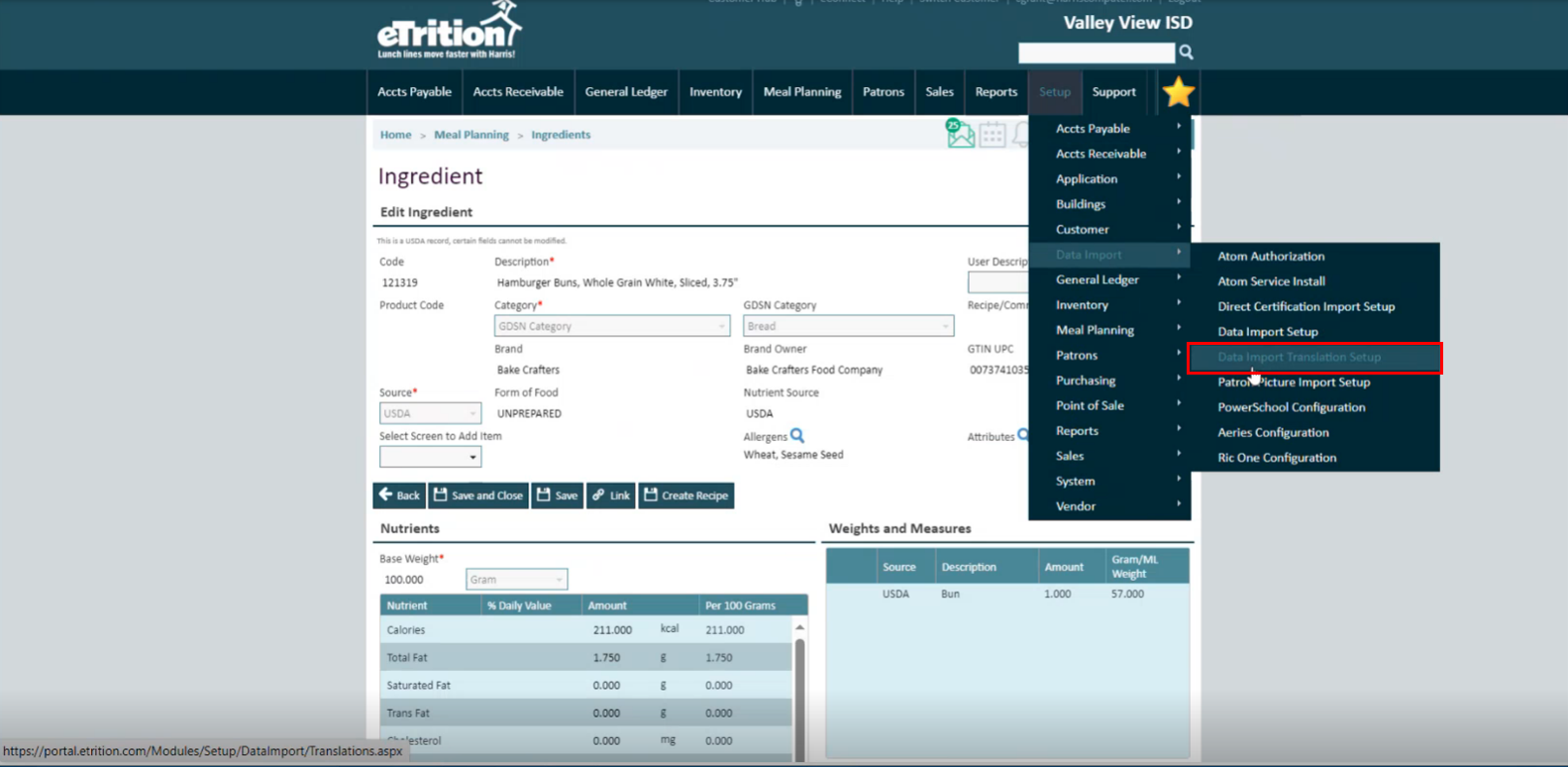This screenshot has width=1568, height=767.
Task: Open the Inventory tab in main navigation
Action: pyautogui.click(x=715, y=92)
